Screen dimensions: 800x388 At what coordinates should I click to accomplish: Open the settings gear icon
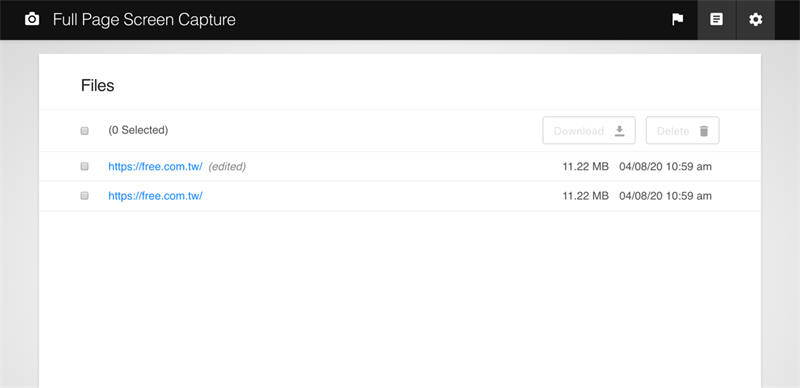755,19
